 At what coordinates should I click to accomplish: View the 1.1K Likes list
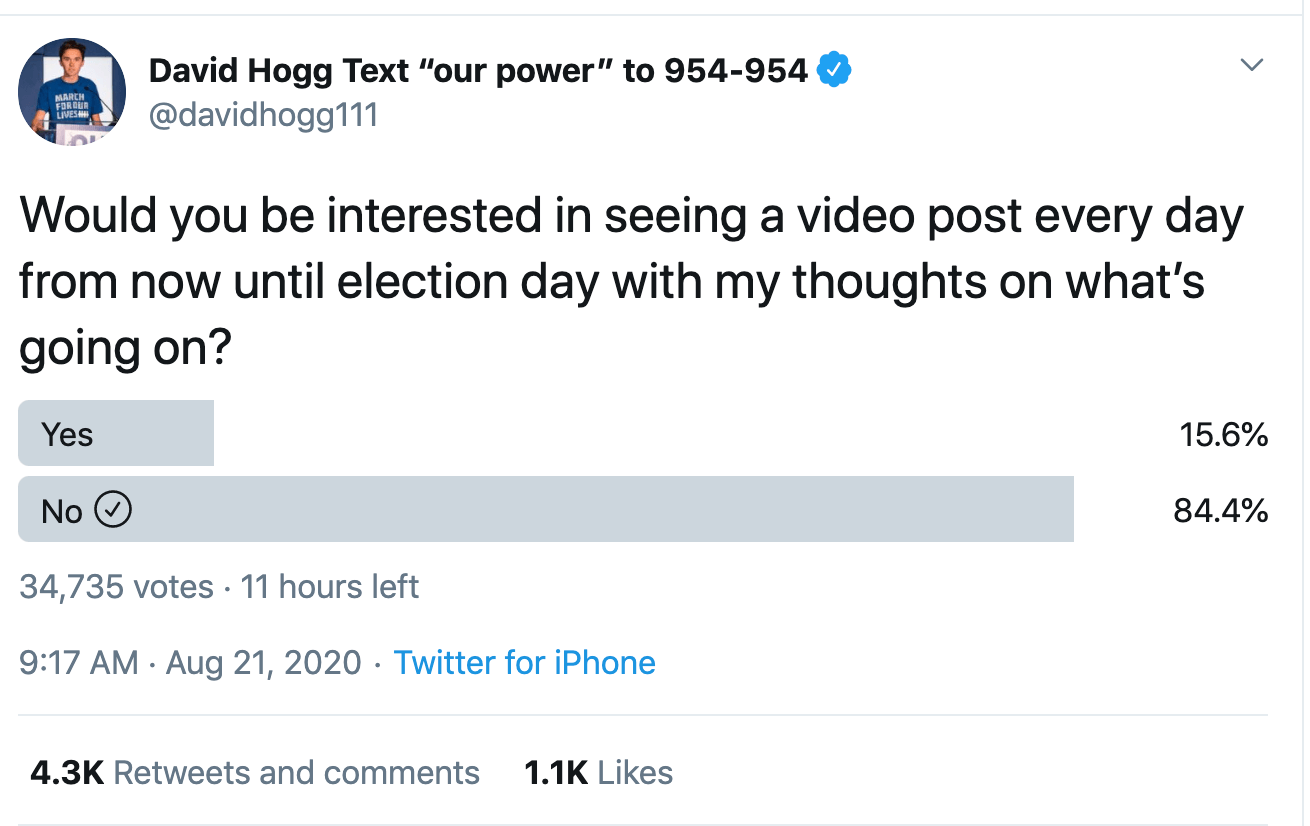pyautogui.click(x=598, y=773)
